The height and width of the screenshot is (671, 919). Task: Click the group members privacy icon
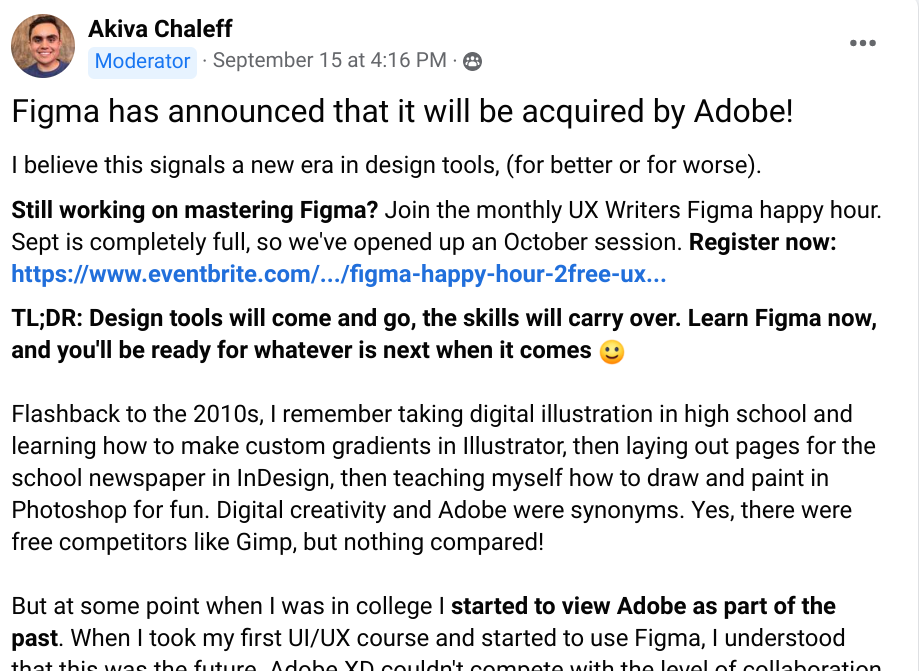(x=472, y=61)
